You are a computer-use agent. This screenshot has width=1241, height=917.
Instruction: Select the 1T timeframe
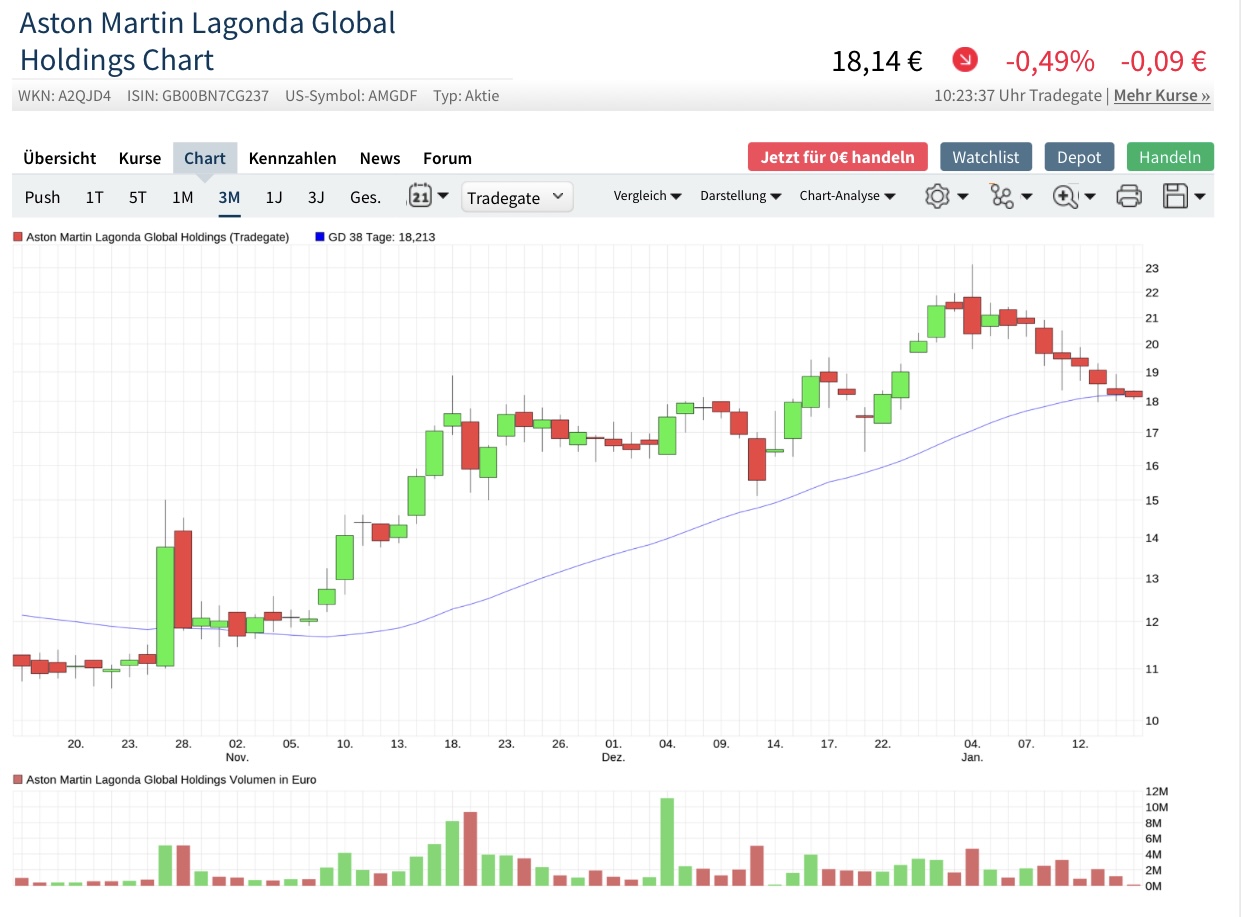(94, 197)
